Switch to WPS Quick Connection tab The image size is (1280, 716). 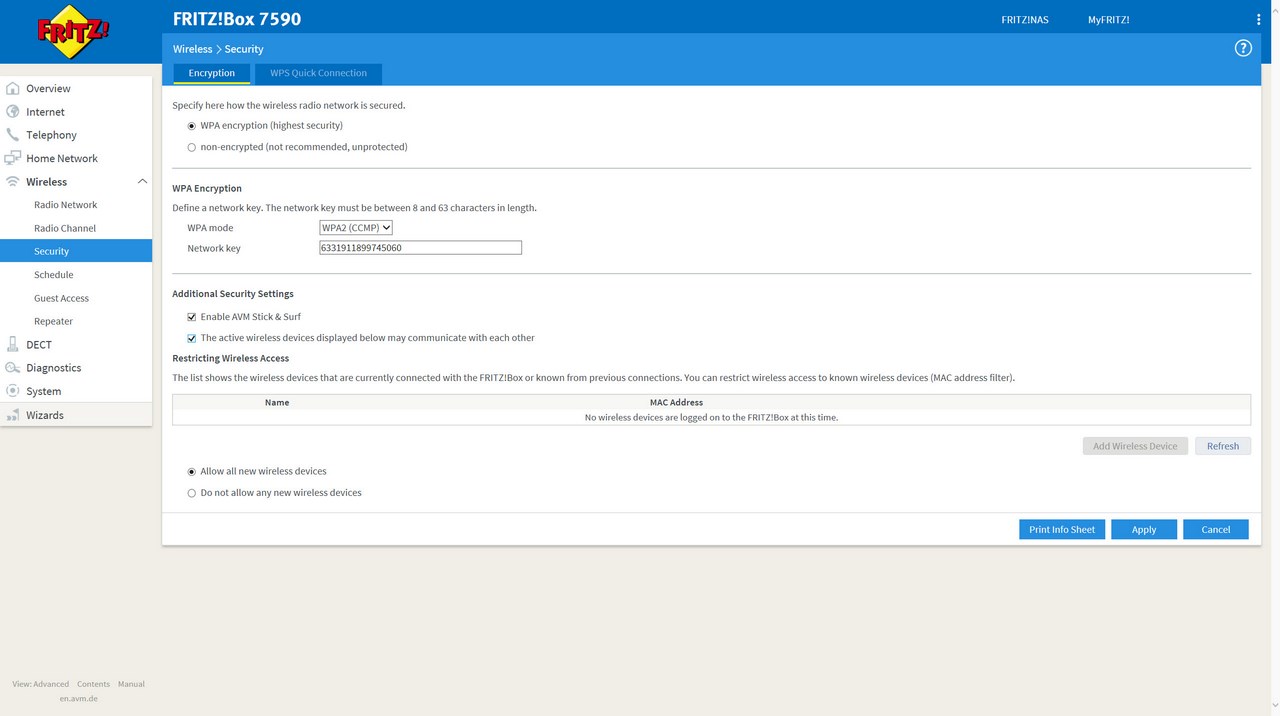pos(318,73)
